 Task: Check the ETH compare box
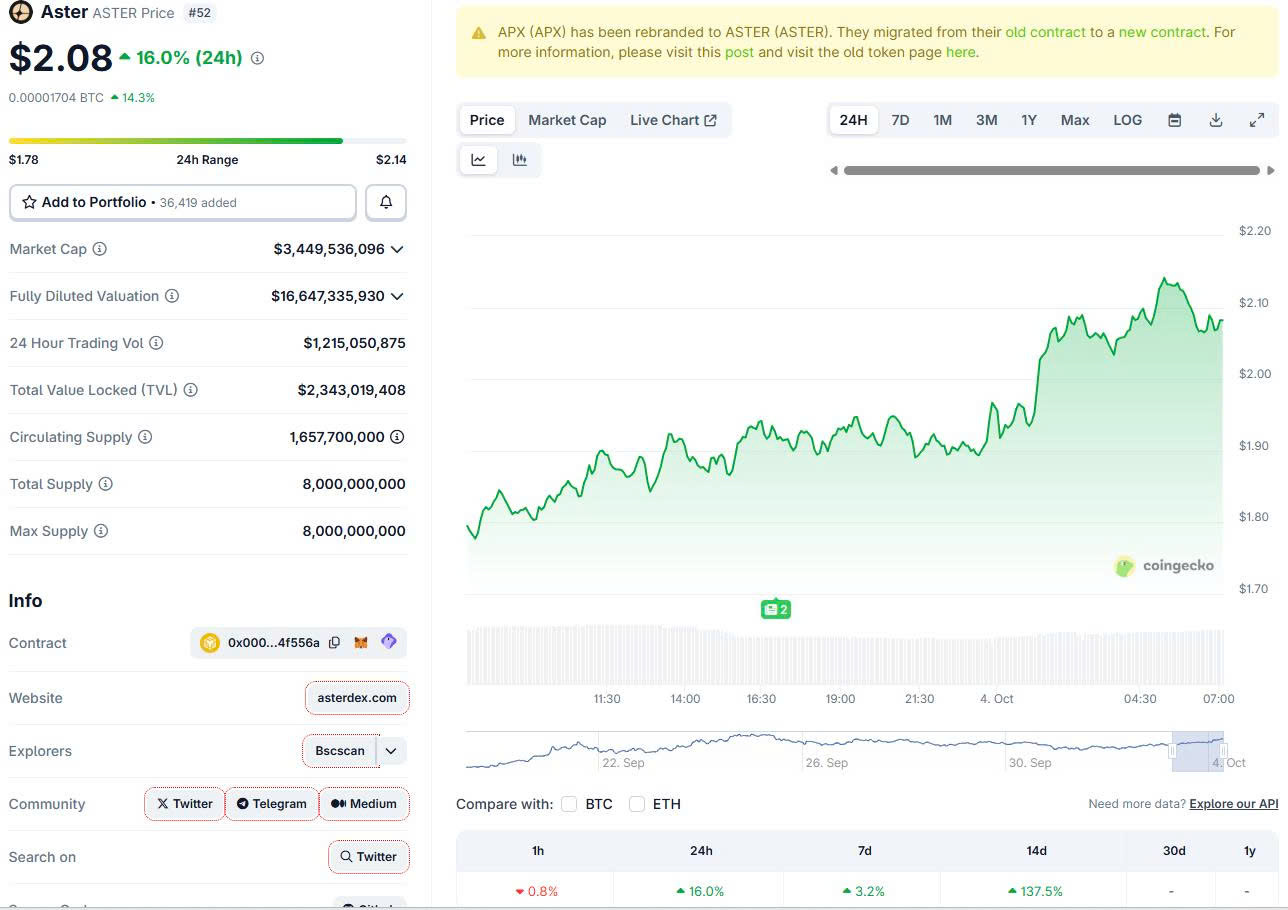[x=637, y=803]
